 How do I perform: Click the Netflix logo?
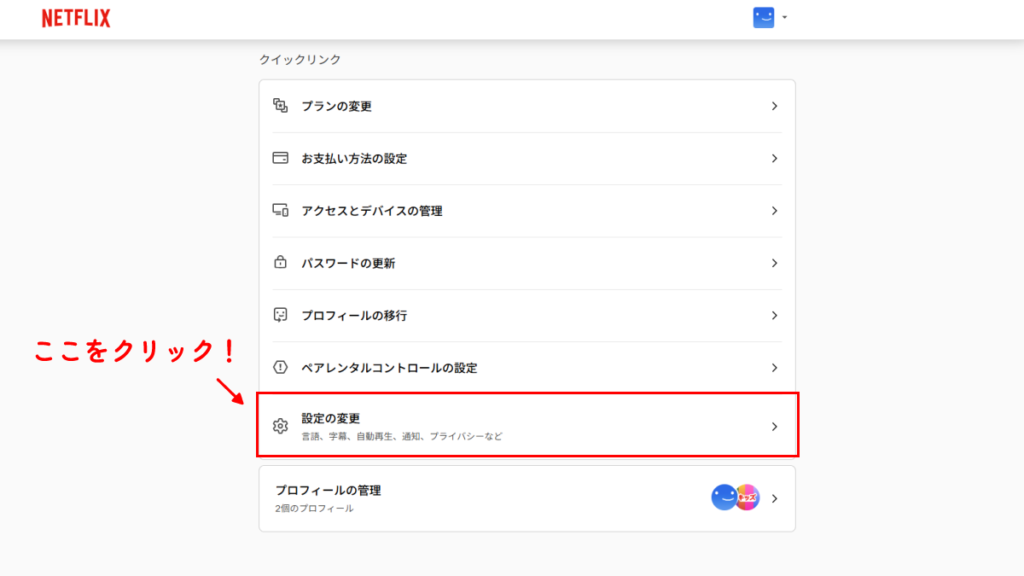click(75, 17)
